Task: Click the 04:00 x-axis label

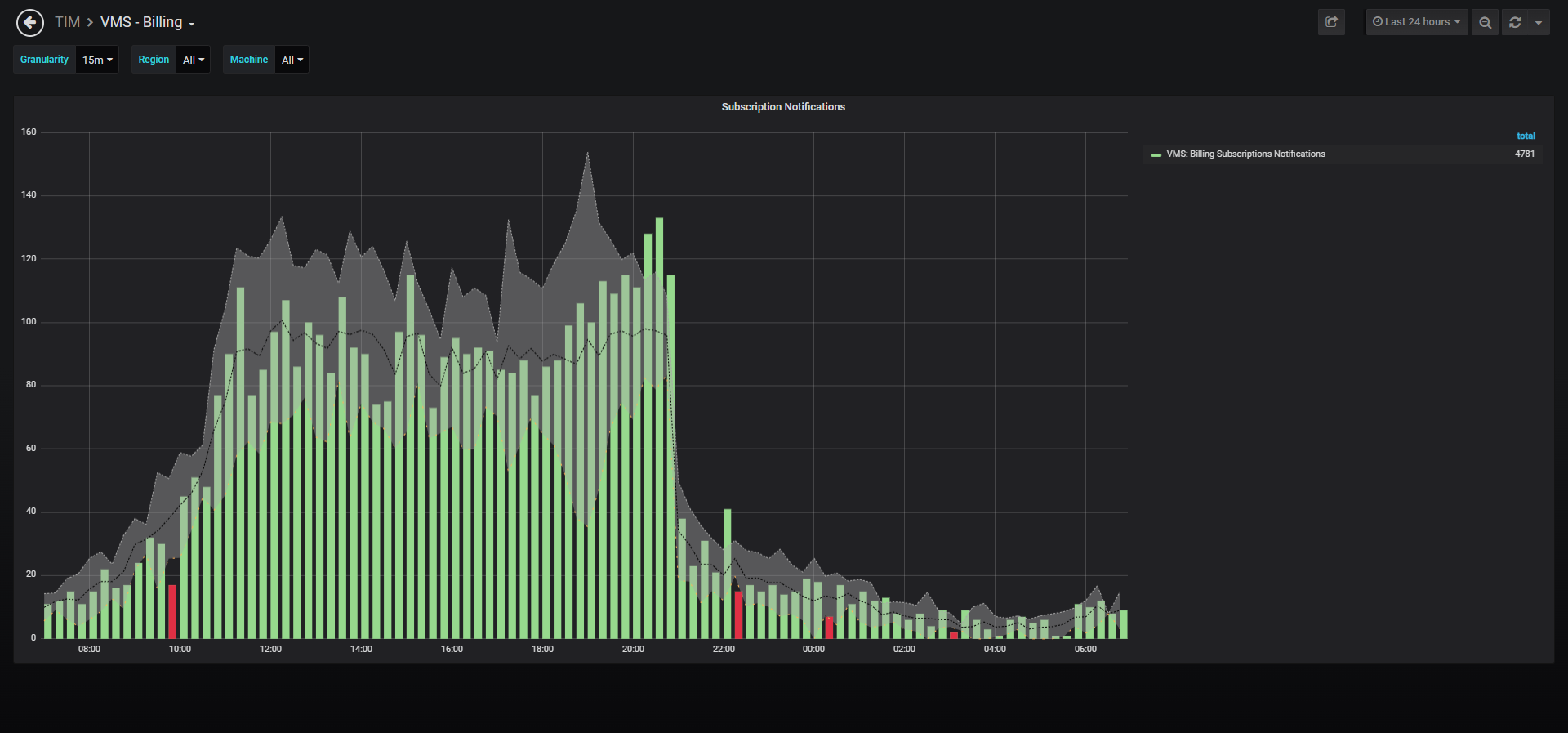Action: (995, 649)
